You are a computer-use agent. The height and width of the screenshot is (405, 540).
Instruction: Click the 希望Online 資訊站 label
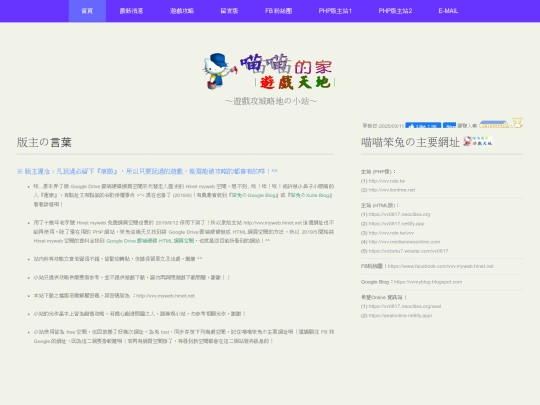[384, 297]
